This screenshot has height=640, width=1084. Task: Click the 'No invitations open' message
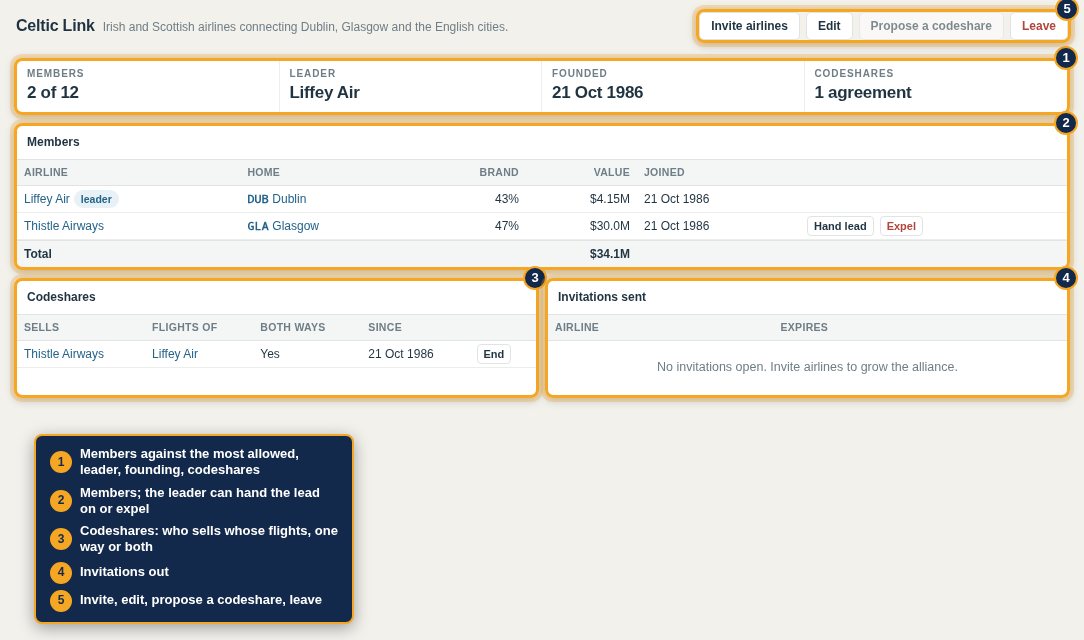point(807,367)
